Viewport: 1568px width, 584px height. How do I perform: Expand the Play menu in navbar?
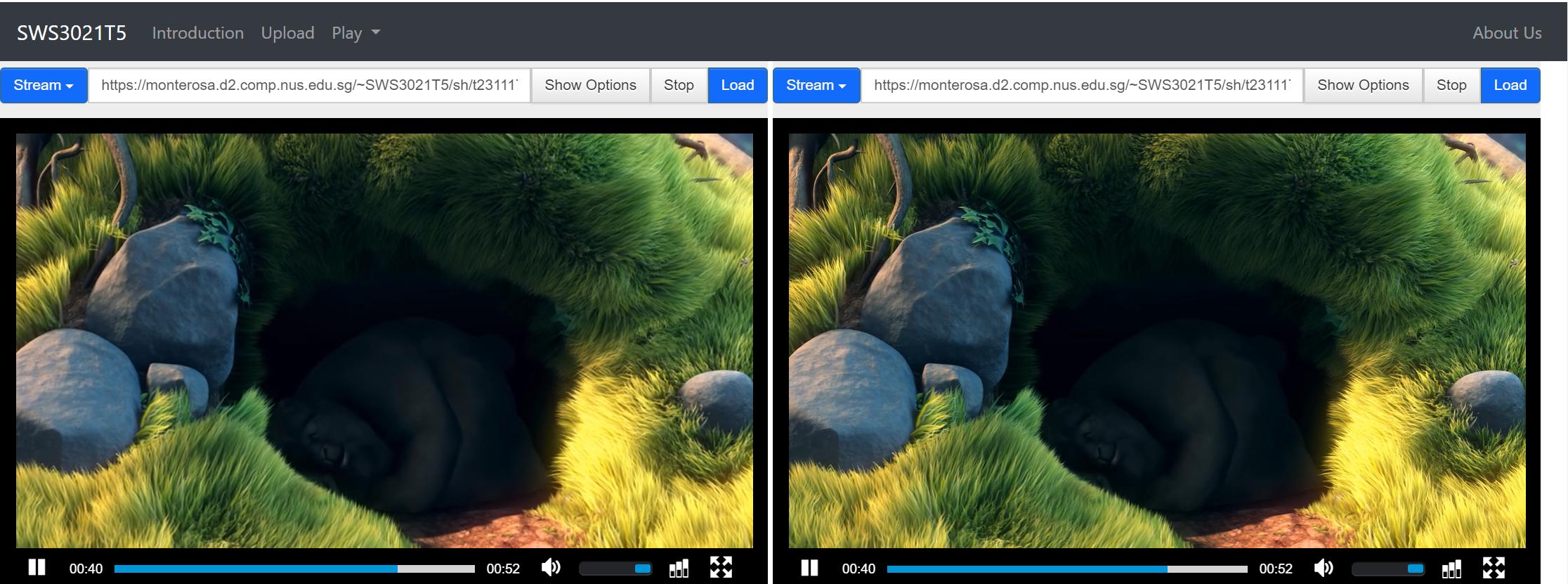[x=355, y=33]
